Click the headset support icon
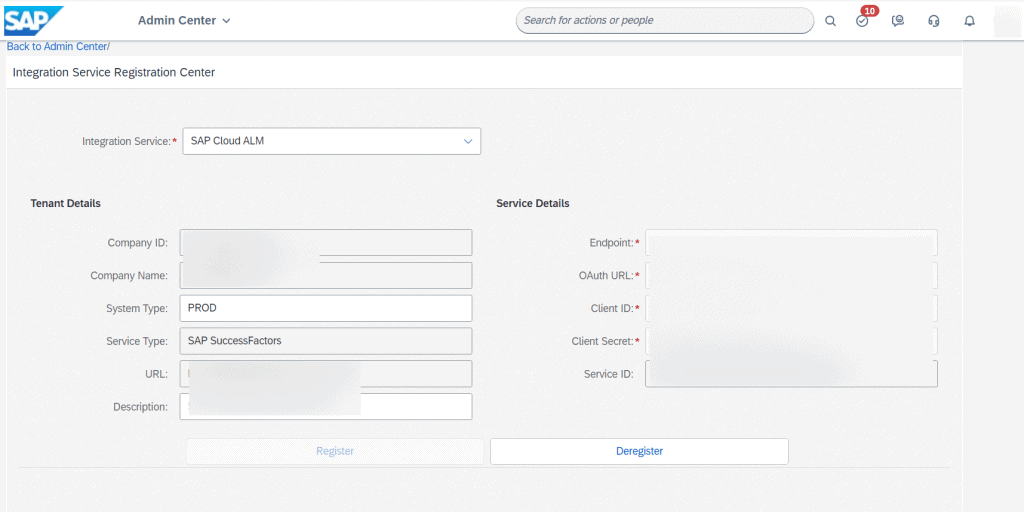Image resolution: width=1024 pixels, height=512 pixels. coord(934,21)
